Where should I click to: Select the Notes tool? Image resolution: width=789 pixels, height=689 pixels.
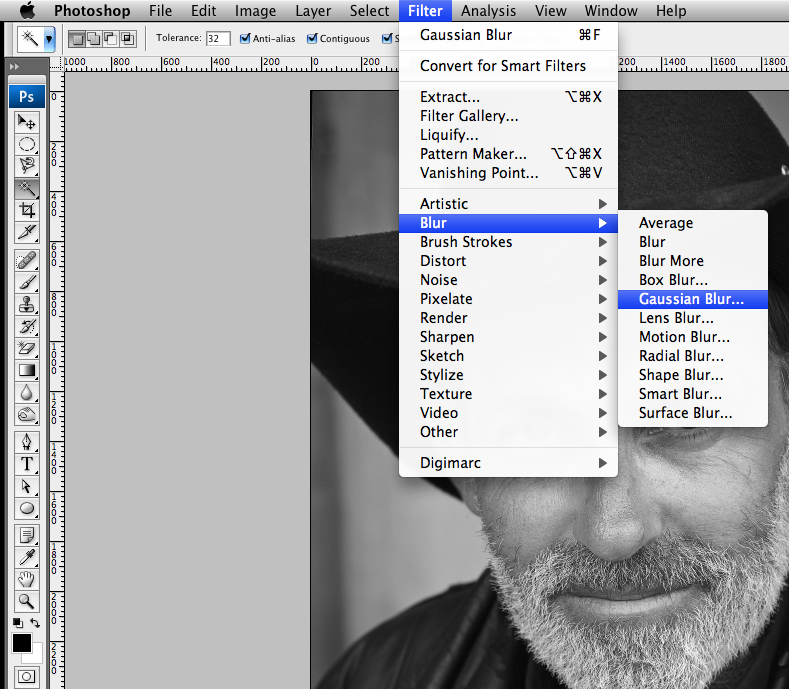point(26,535)
